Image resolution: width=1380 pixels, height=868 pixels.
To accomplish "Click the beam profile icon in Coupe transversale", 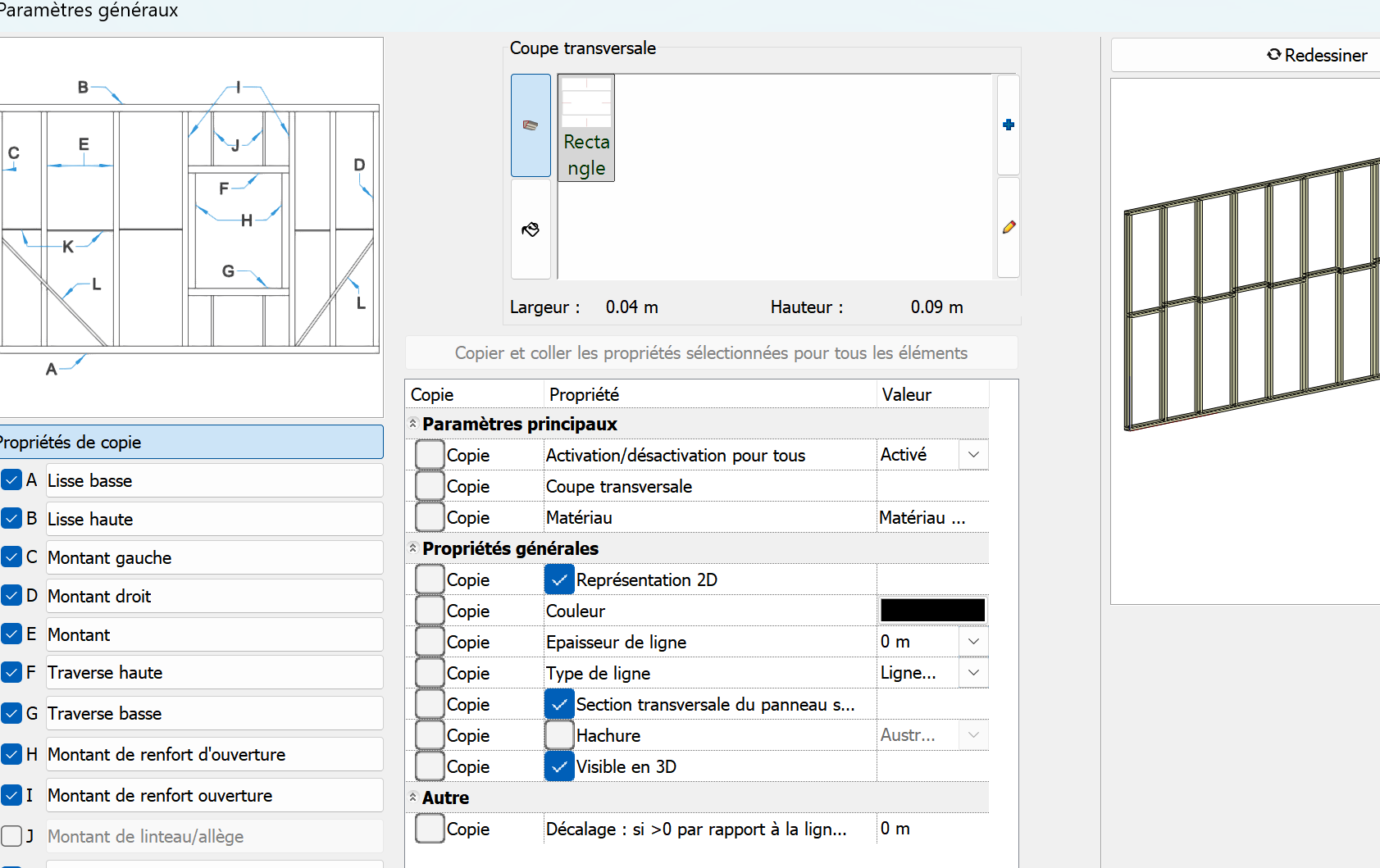I will click(531, 125).
